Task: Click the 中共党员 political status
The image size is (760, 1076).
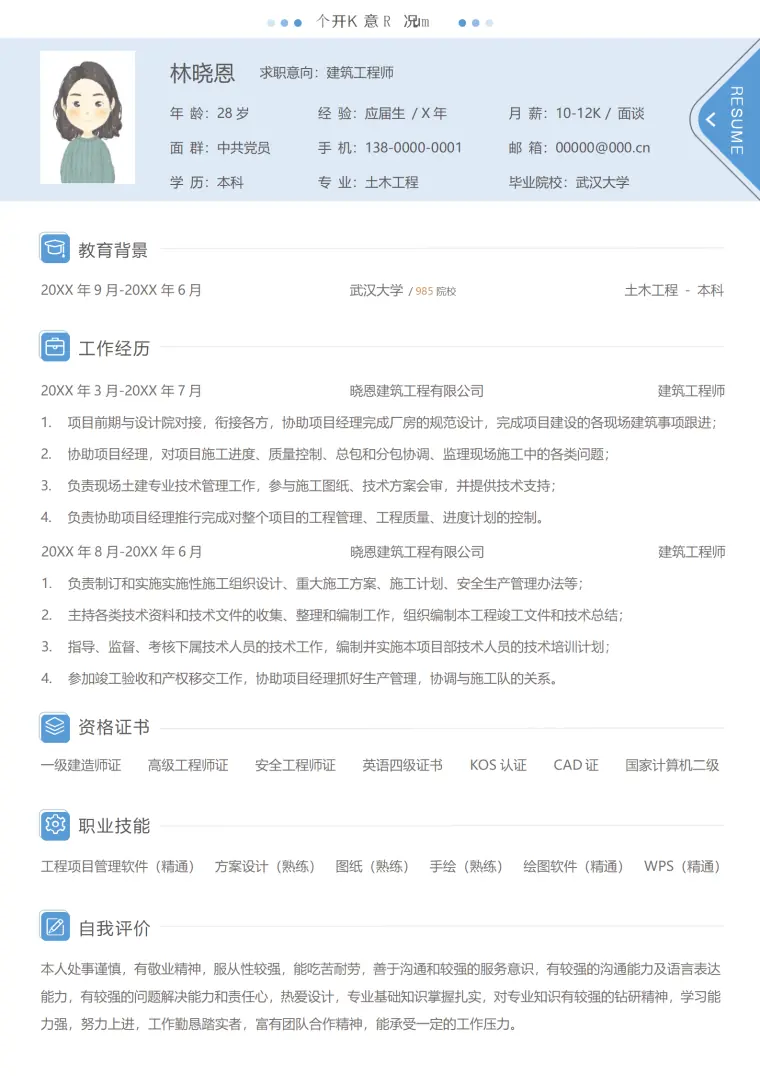Action: (x=244, y=148)
